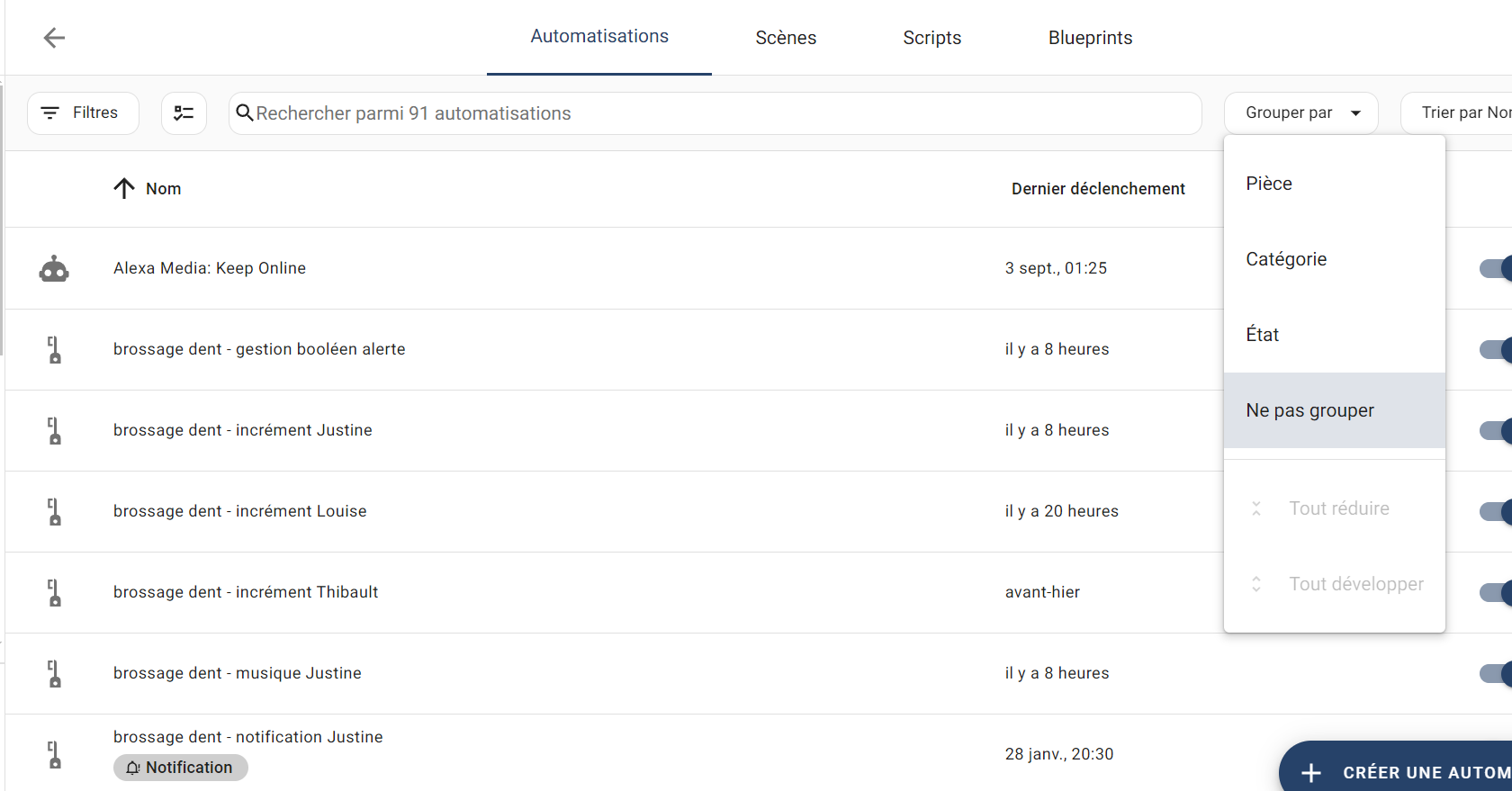This screenshot has height=791, width=1512.
Task: Toggle gestion booléen alerte automation switch
Action: 1496,349
